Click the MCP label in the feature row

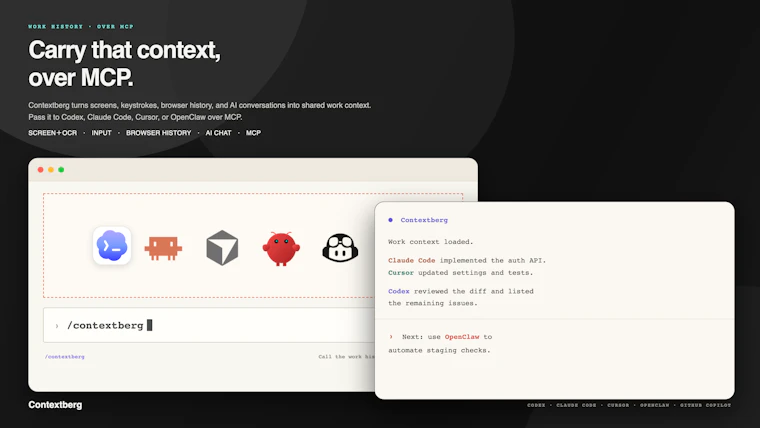(x=253, y=133)
